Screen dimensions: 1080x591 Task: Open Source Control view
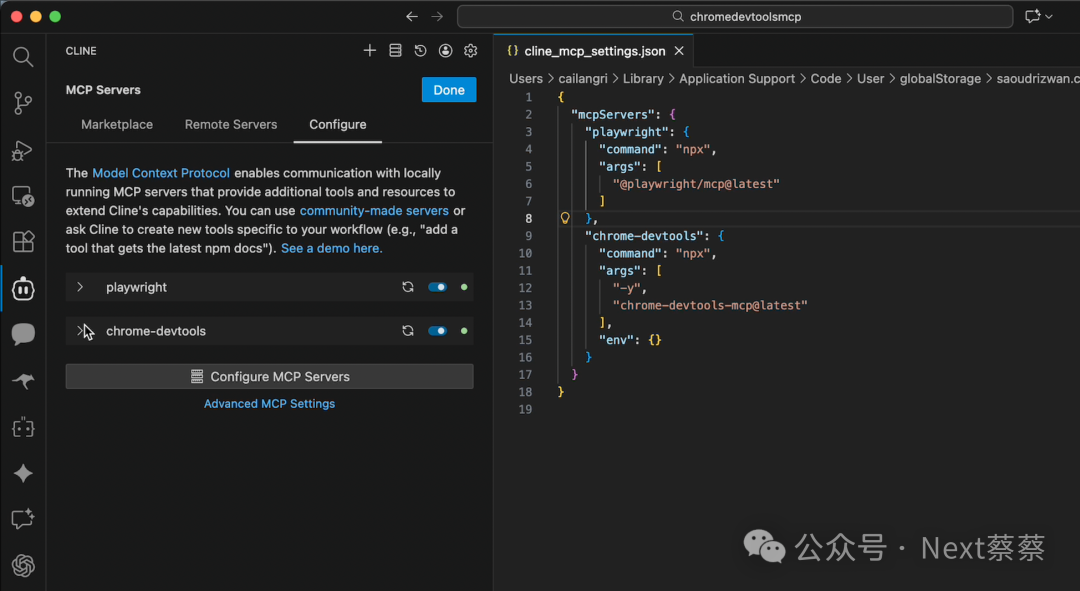coord(23,103)
